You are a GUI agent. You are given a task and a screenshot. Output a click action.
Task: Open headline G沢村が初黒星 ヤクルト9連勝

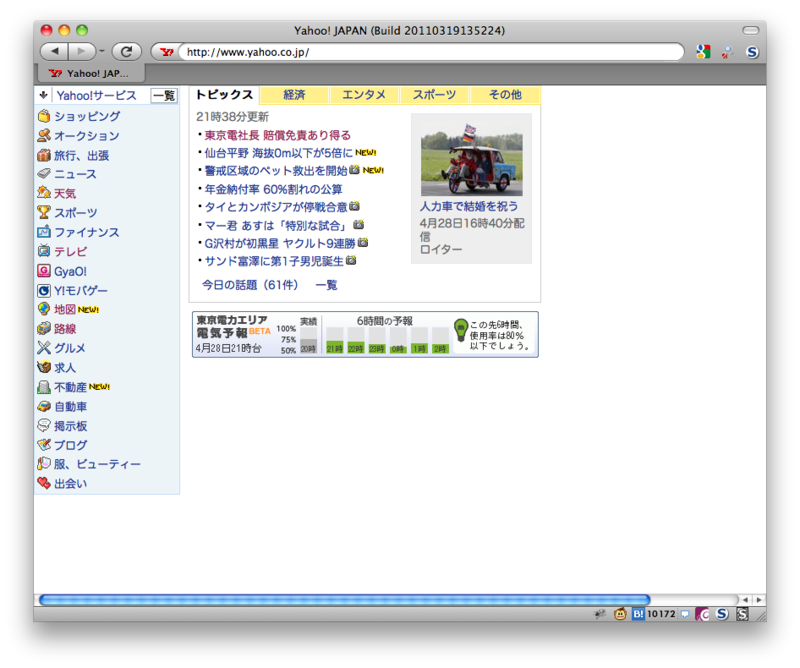[280, 243]
